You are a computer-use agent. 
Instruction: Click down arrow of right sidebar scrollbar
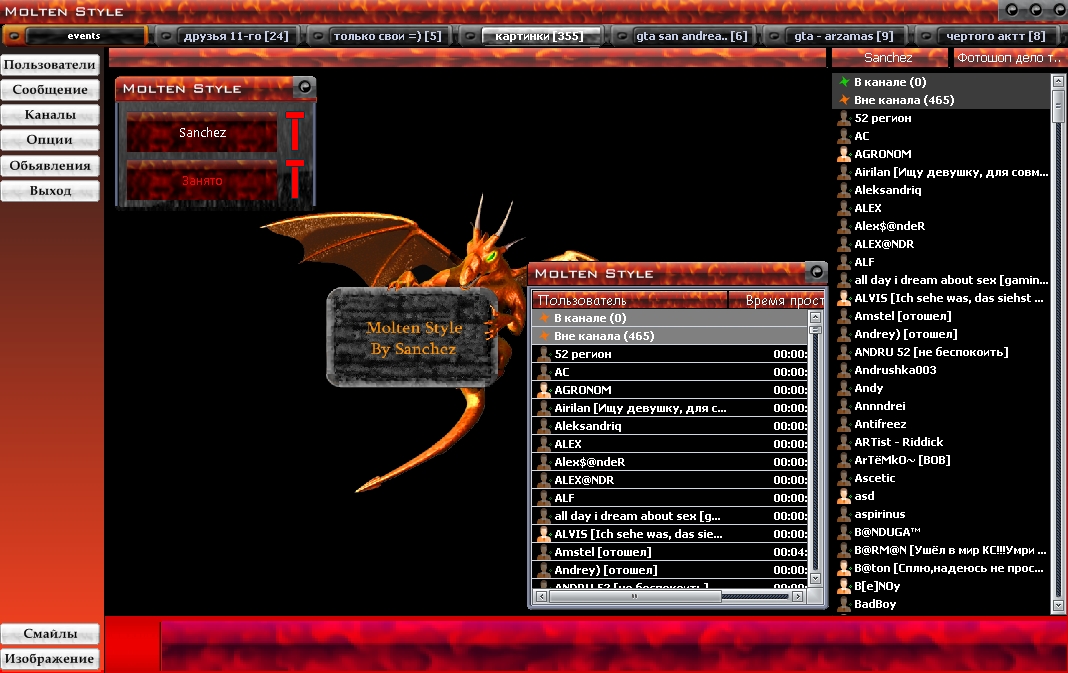pos(1059,605)
